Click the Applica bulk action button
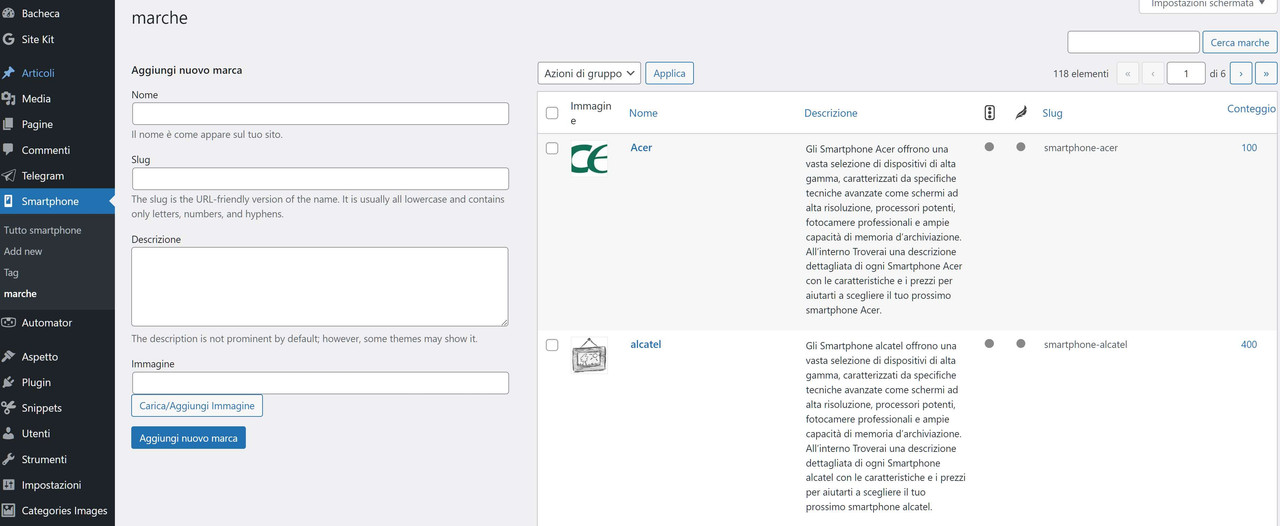Viewport: 1280px width, 526px height. pos(670,73)
